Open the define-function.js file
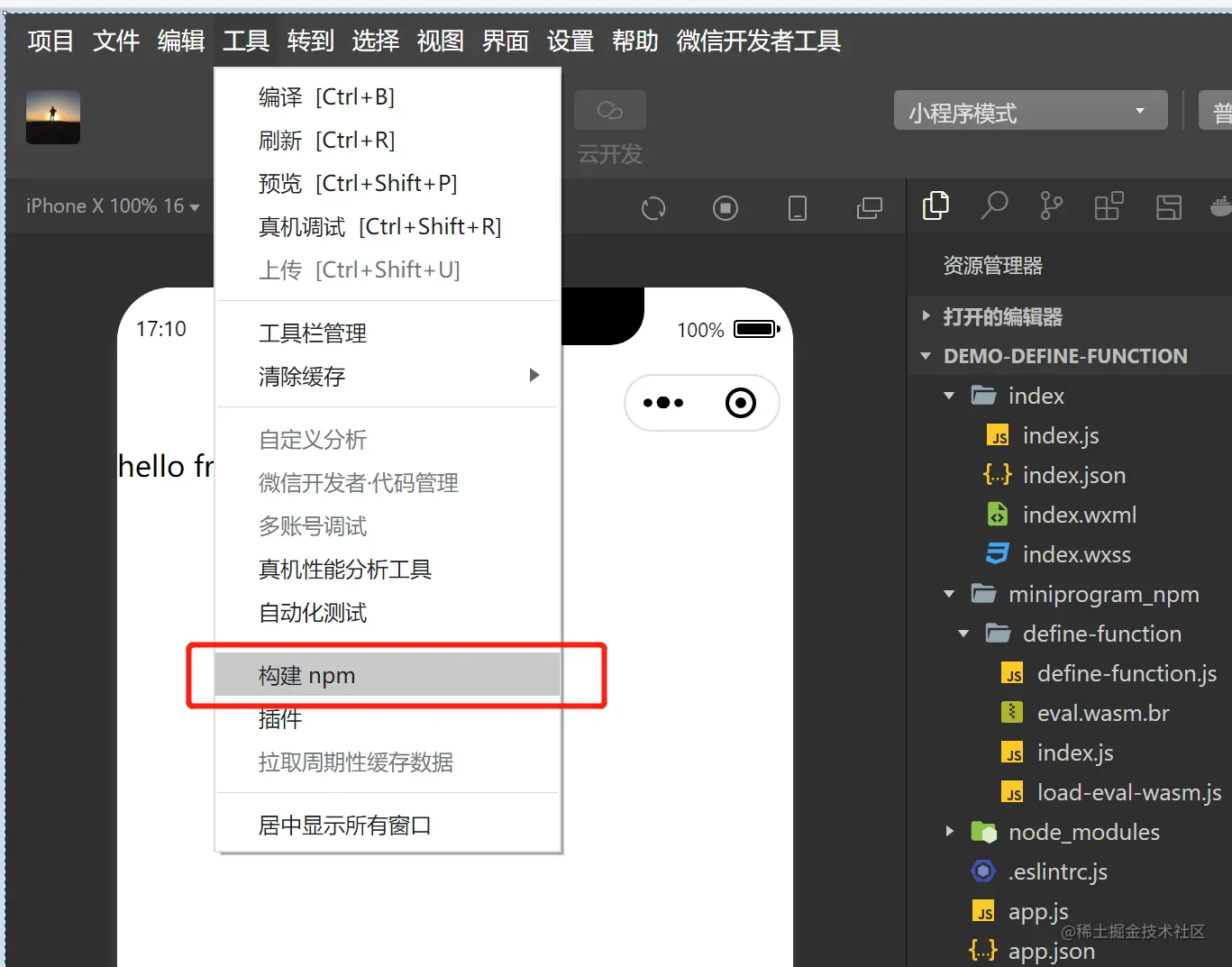 click(1070, 673)
